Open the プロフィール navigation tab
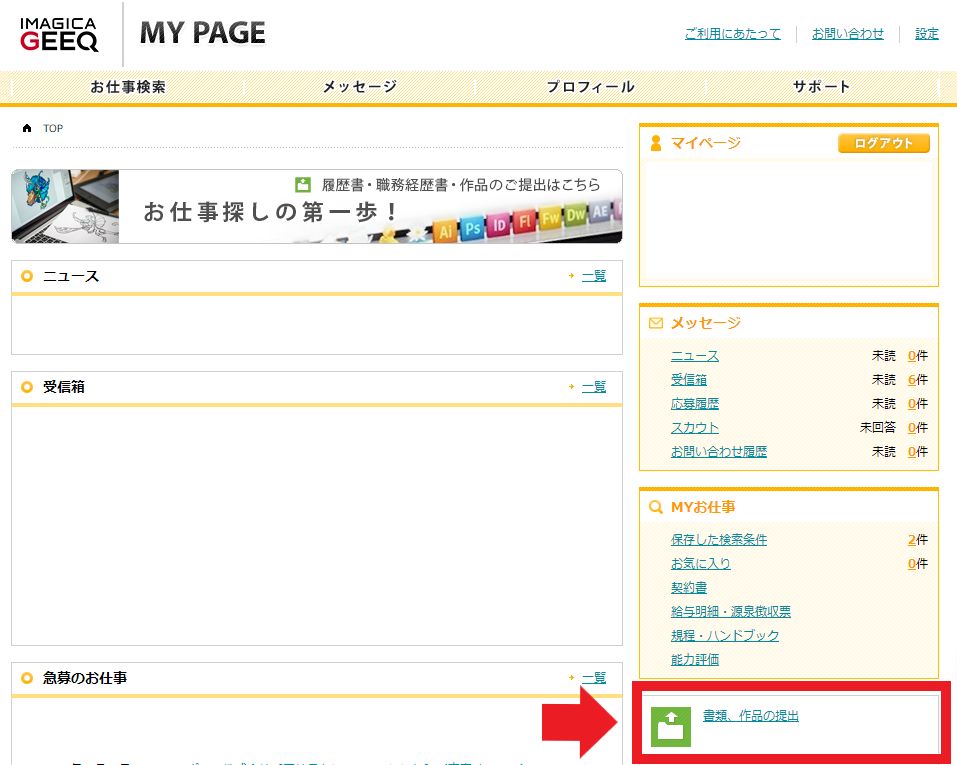The image size is (957, 765). [x=590, y=87]
